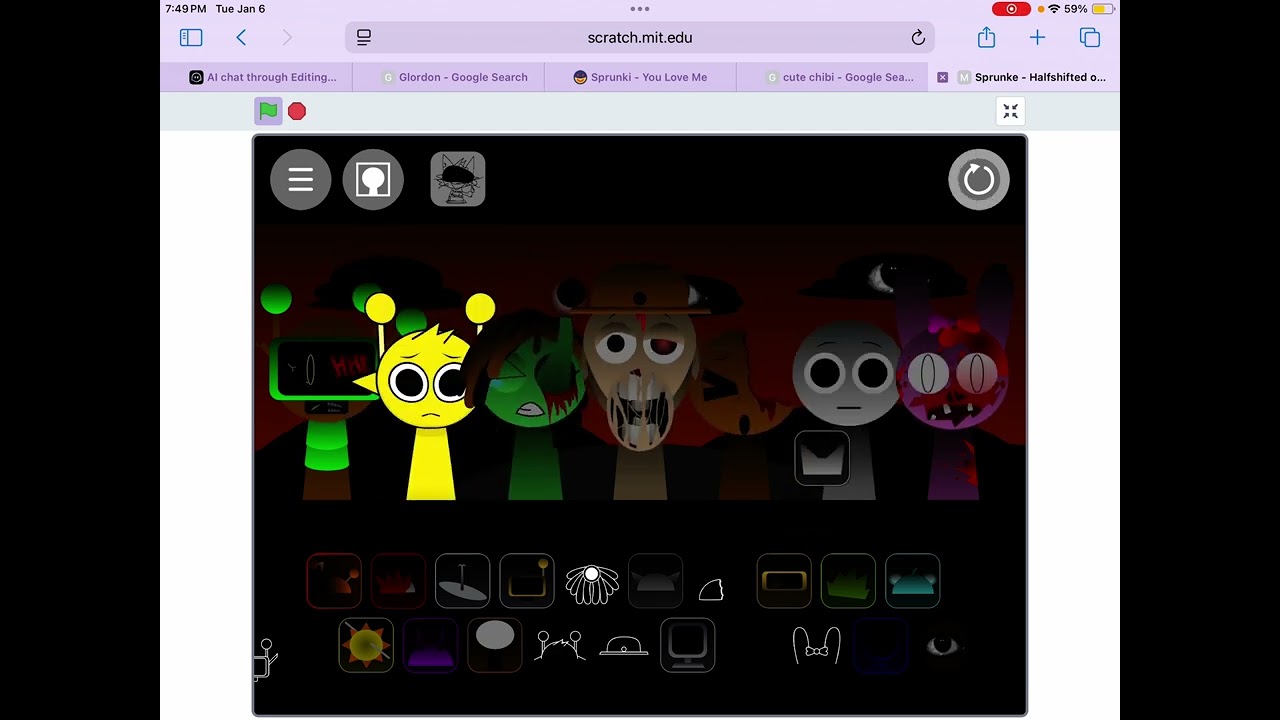Select the red spiky crown icon

[398, 581]
